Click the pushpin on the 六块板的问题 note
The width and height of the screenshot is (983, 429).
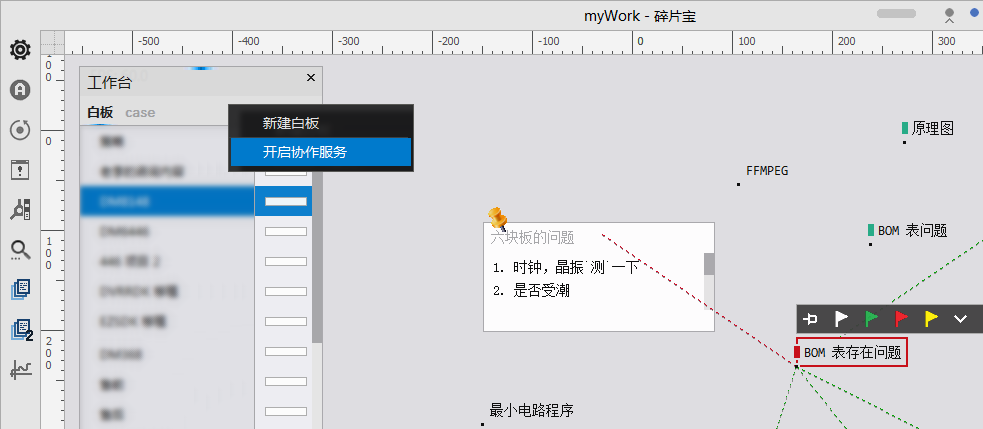tap(498, 219)
